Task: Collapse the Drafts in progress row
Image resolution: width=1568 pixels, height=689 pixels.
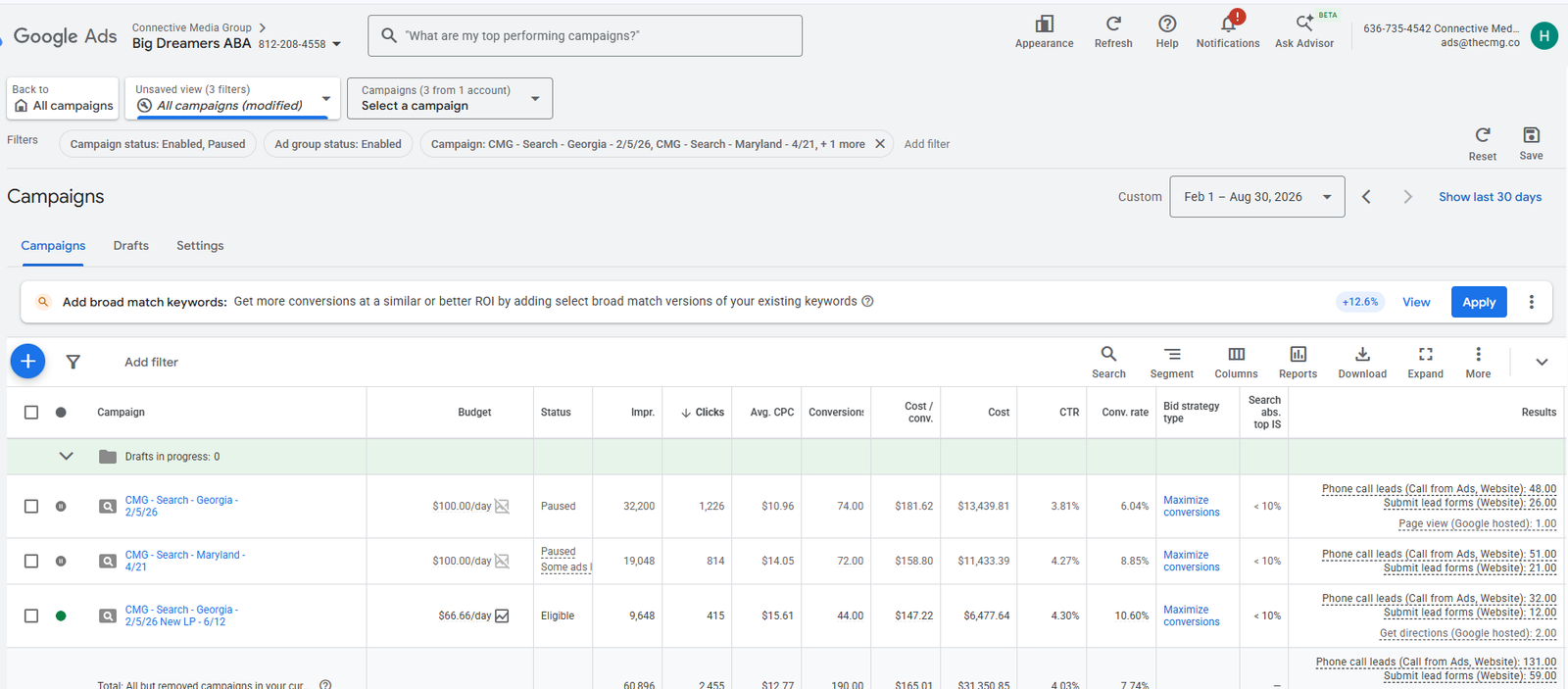Action: click(67, 457)
